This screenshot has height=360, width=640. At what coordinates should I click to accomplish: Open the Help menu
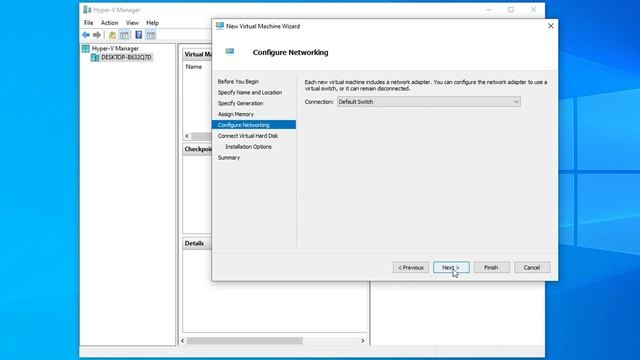[x=153, y=23]
